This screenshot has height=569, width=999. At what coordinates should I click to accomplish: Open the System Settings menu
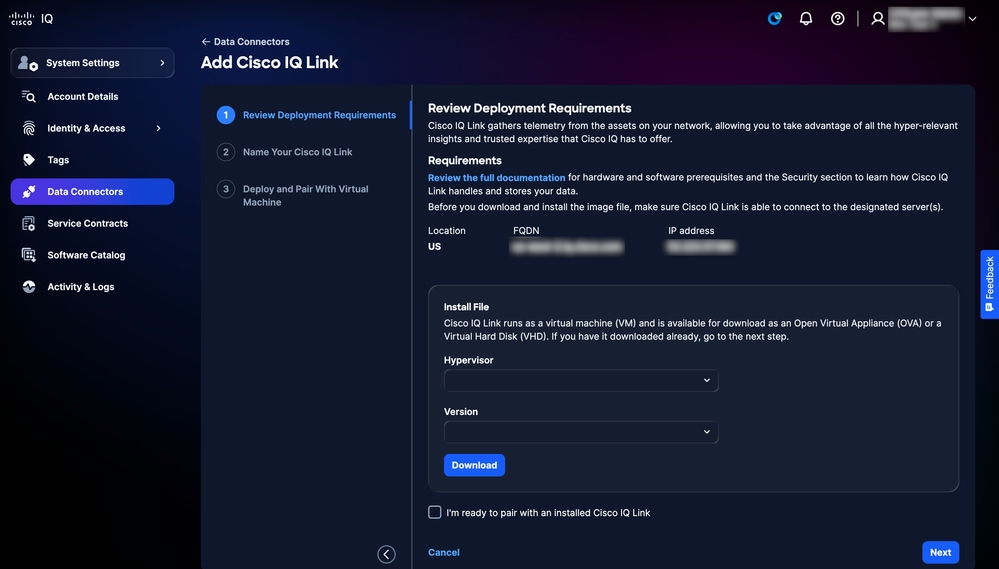pyautogui.click(x=92, y=62)
